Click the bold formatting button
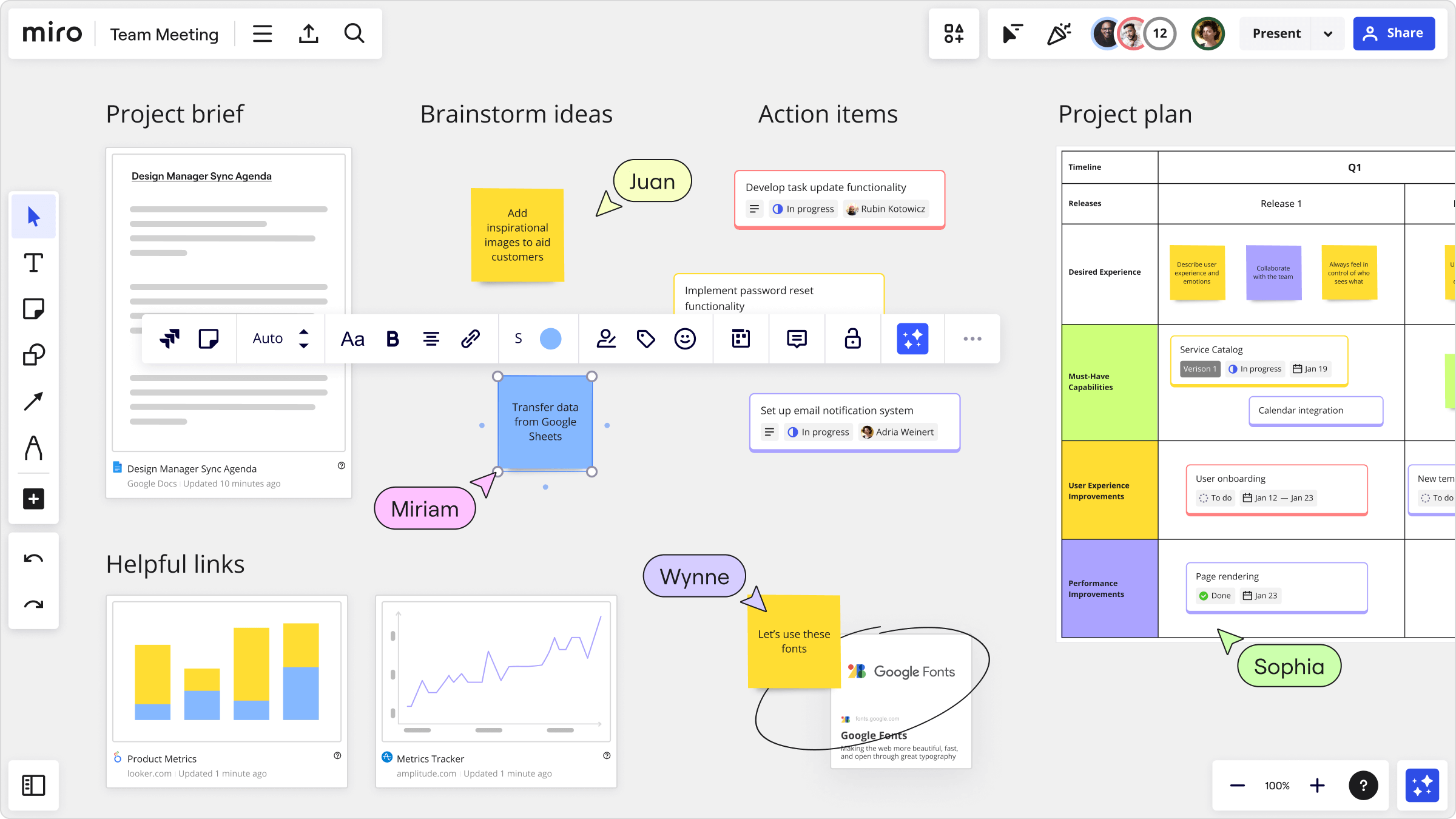 [x=392, y=339]
